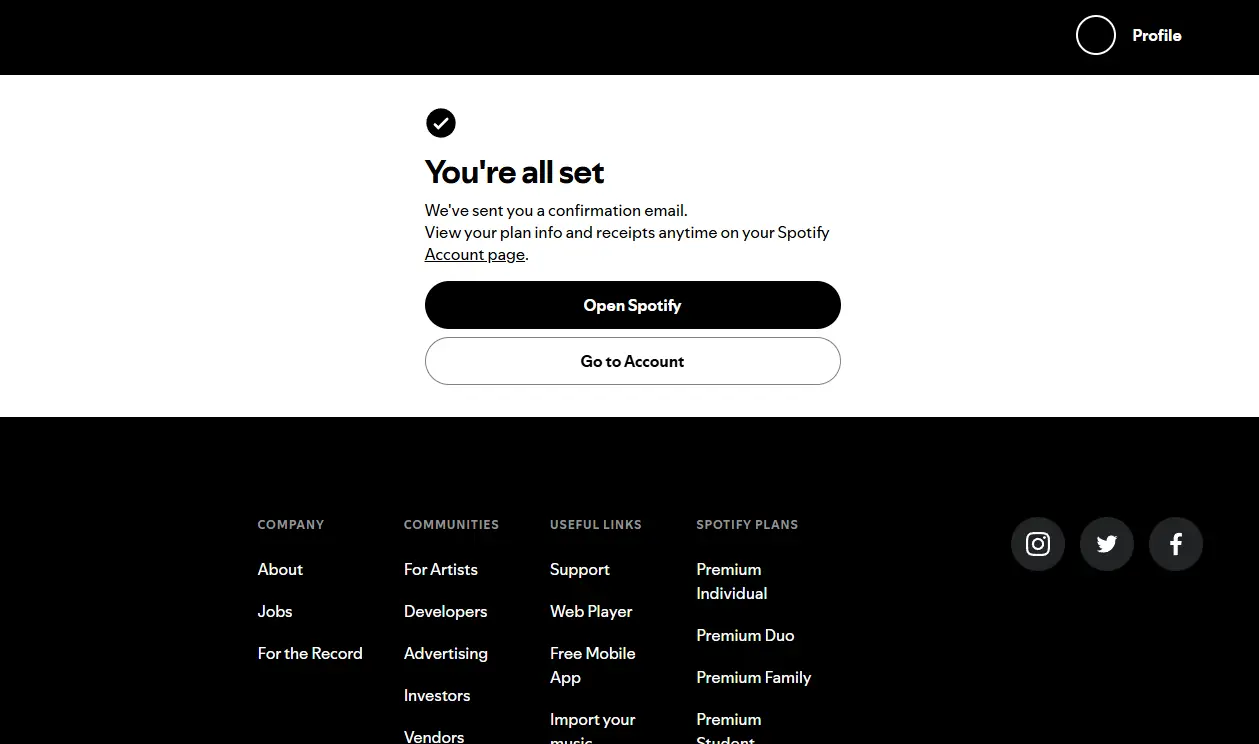
Task: Open the Twitter social icon
Action: click(1107, 544)
